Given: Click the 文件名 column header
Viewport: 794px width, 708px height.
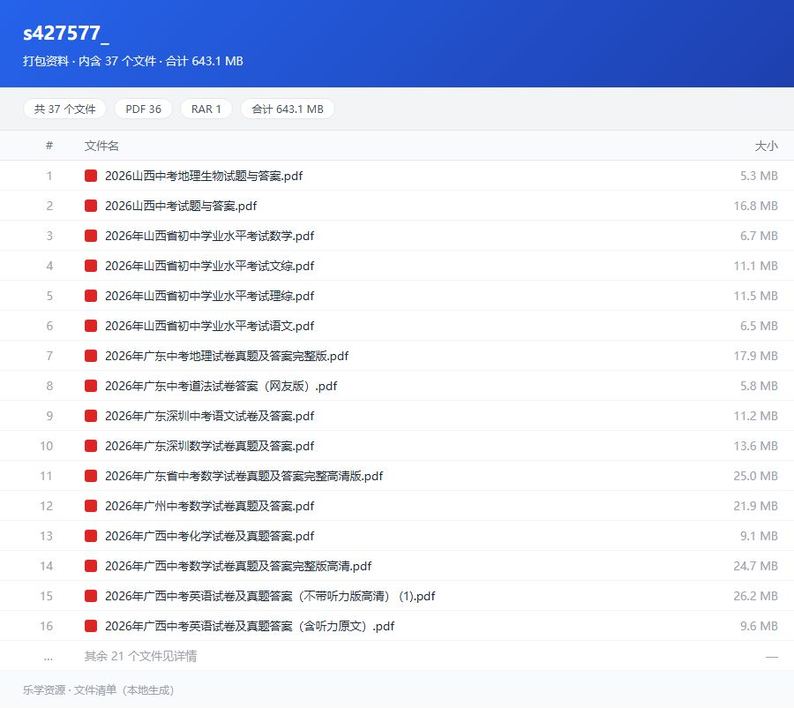Looking at the screenshot, I should pyautogui.click(x=101, y=146).
